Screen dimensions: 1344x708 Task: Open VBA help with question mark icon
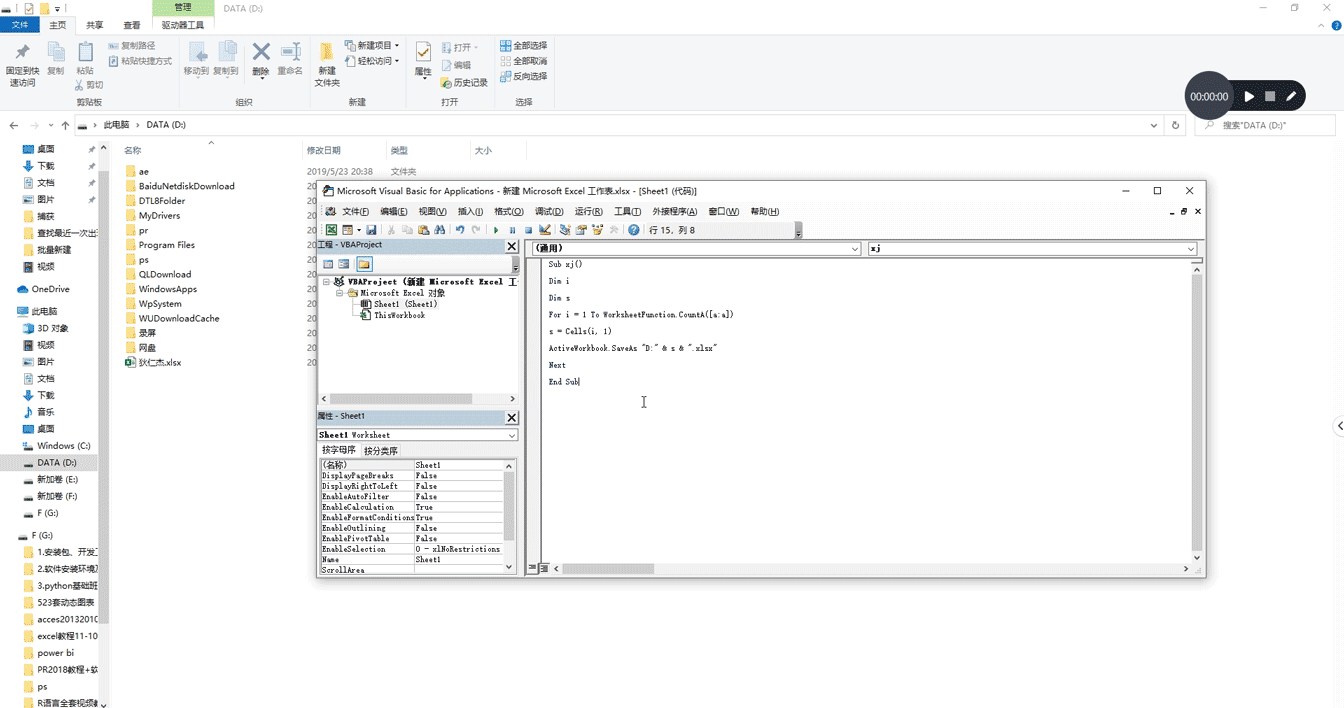[633, 230]
